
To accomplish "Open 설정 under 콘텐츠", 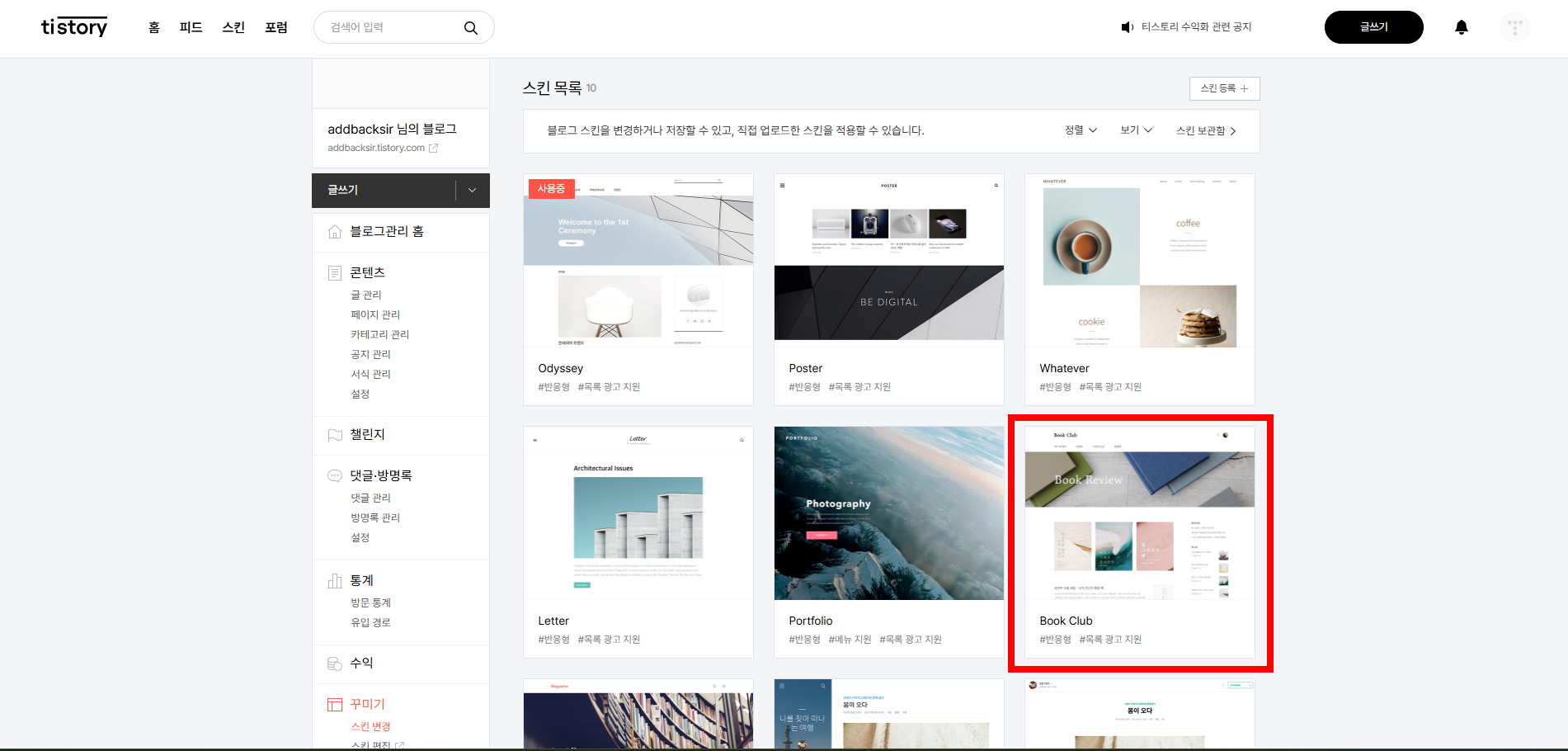I will coord(360,394).
